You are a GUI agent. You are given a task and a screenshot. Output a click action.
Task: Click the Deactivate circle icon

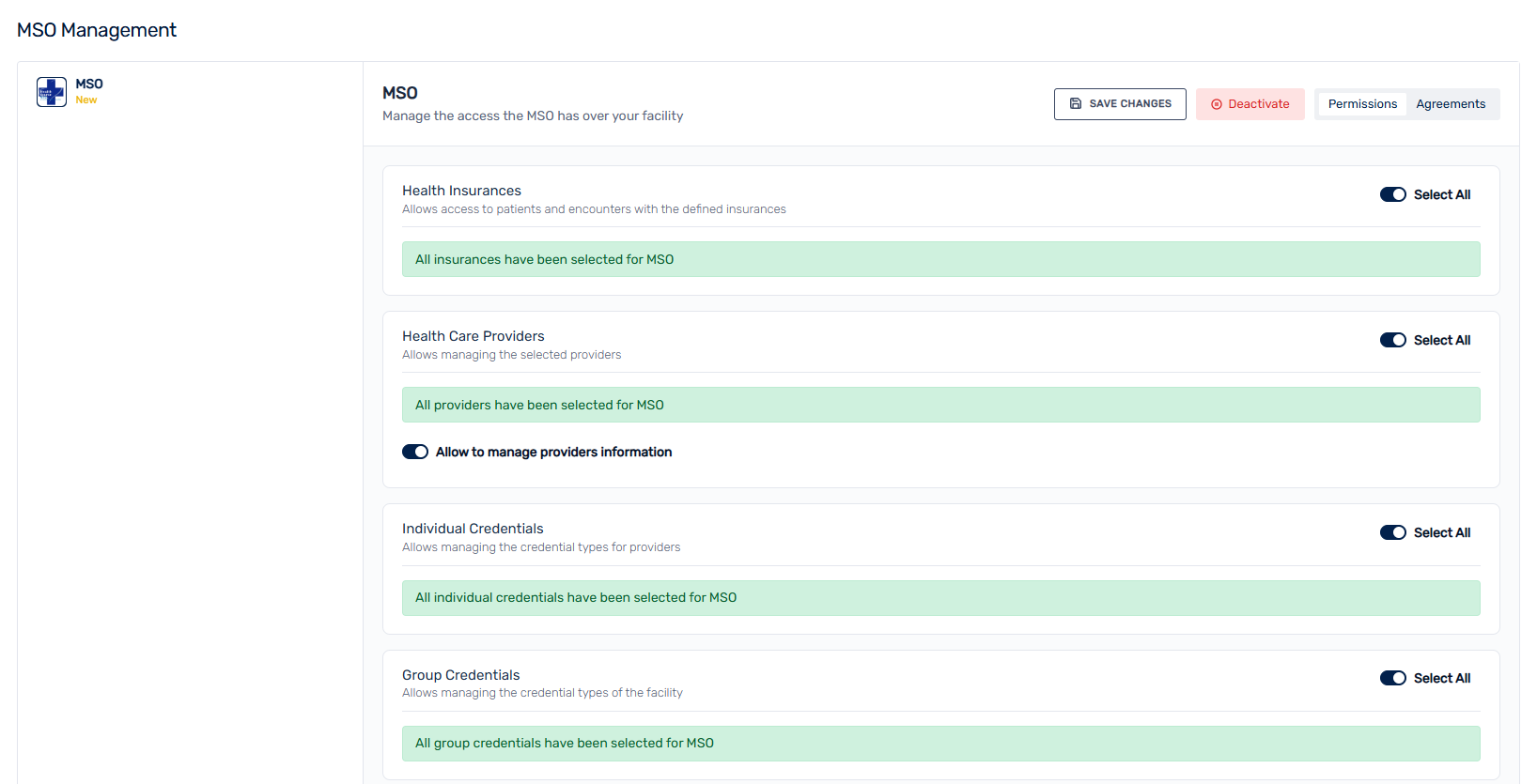1217,104
